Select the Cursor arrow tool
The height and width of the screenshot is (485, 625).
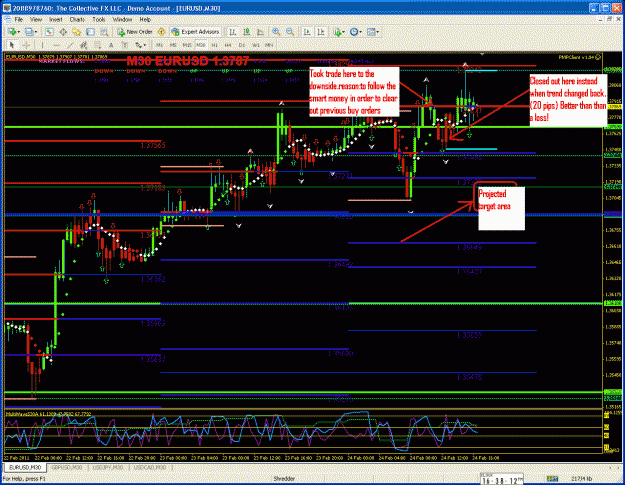click(12, 45)
